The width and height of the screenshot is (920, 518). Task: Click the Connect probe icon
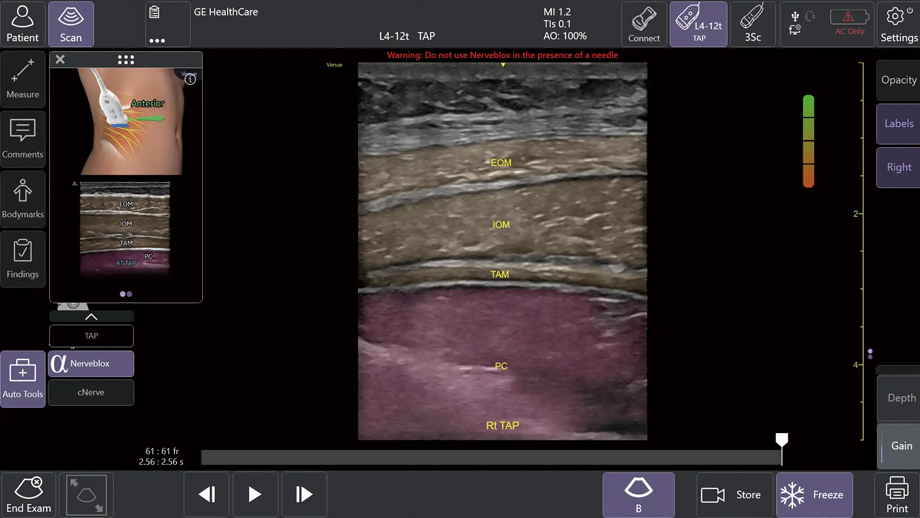point(644,24)
